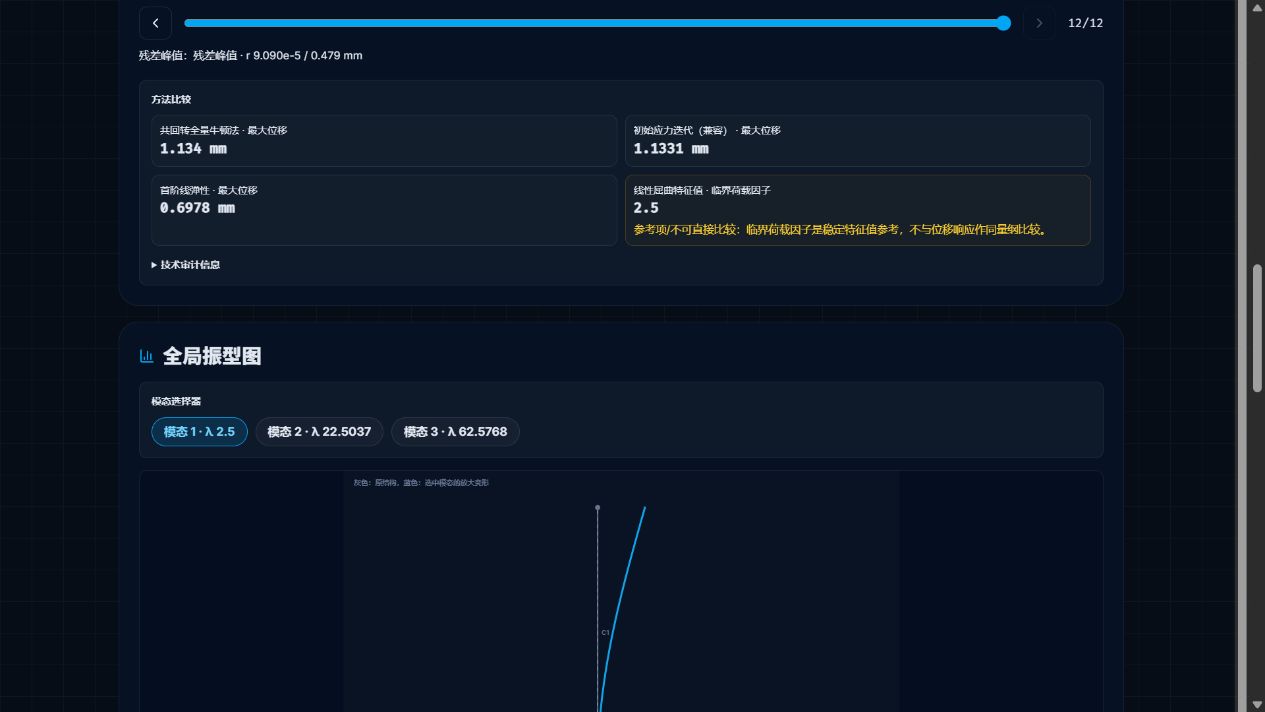Click the 残差峰值 readout line
The width and height of the screenshot is (1265, 712).
pos(251,56)
